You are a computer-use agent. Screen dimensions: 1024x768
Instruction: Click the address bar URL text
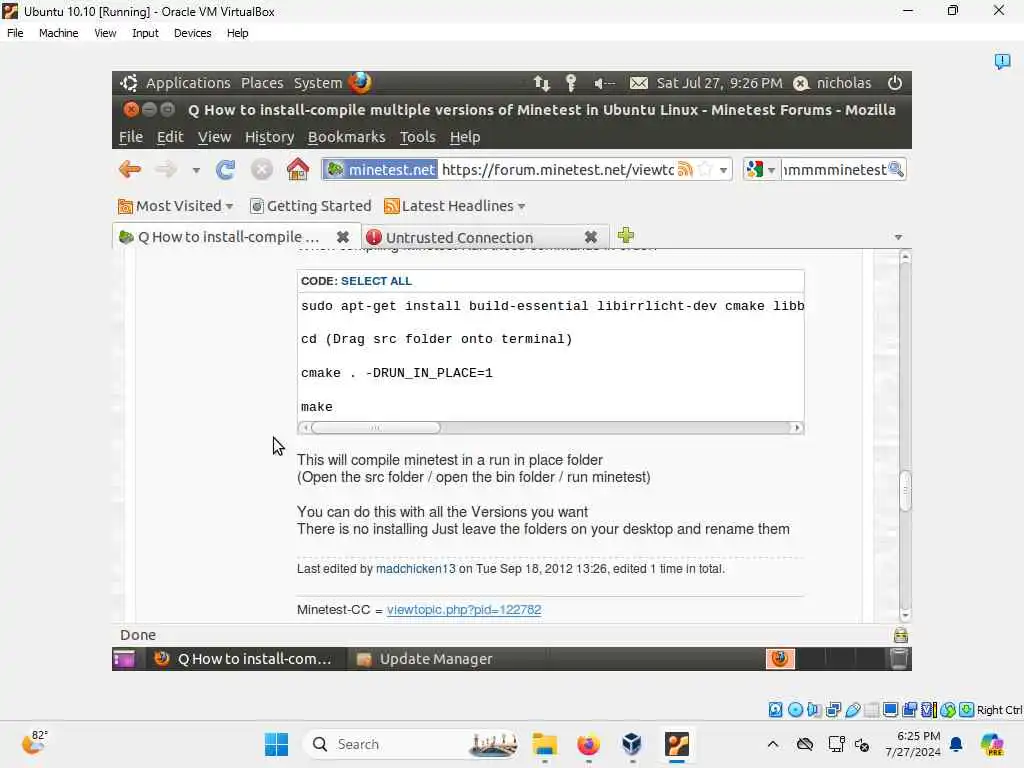[558, 170]
